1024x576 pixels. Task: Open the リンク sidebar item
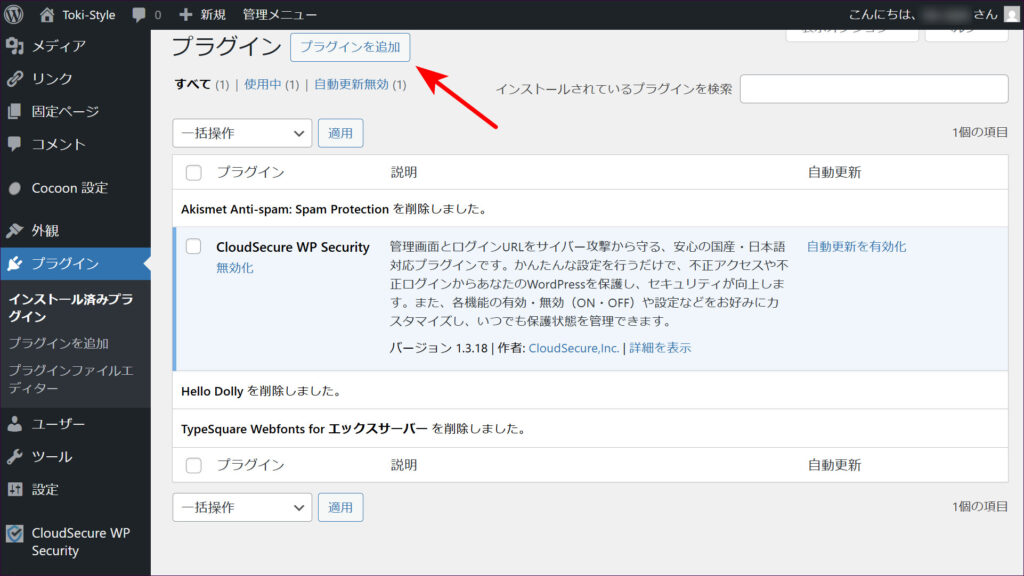tap(50, 79)
